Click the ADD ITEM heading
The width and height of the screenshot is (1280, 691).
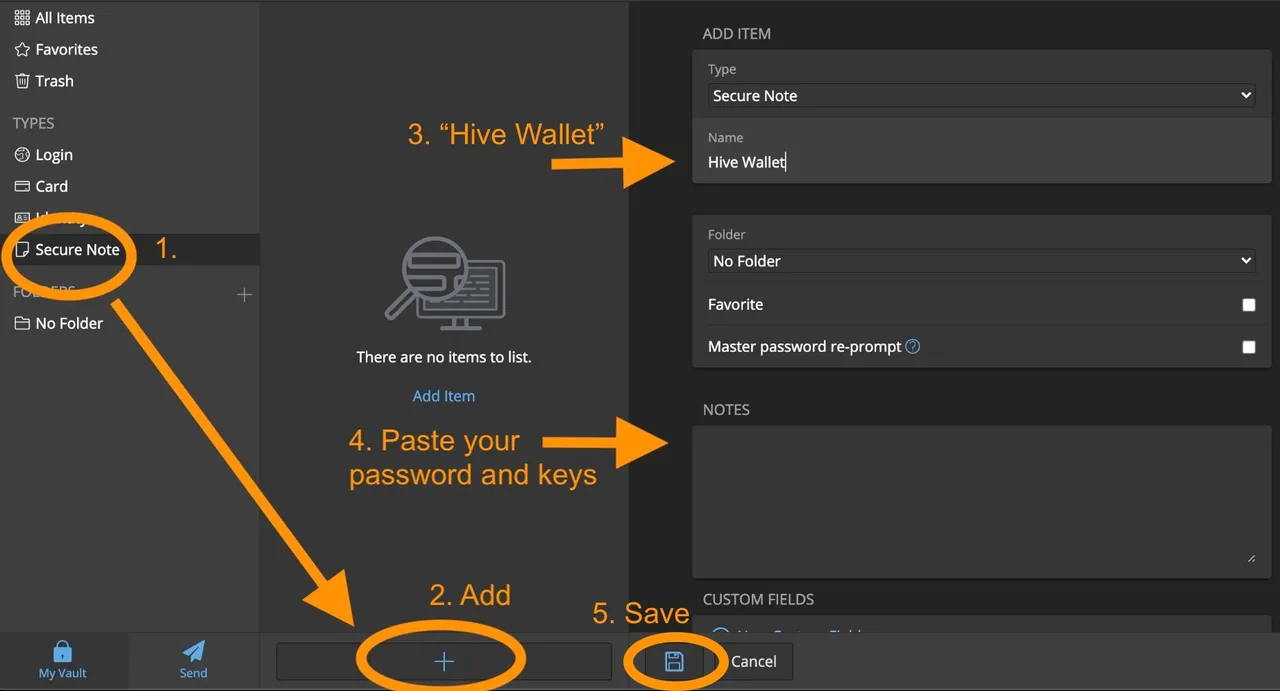tap(737, 34)
